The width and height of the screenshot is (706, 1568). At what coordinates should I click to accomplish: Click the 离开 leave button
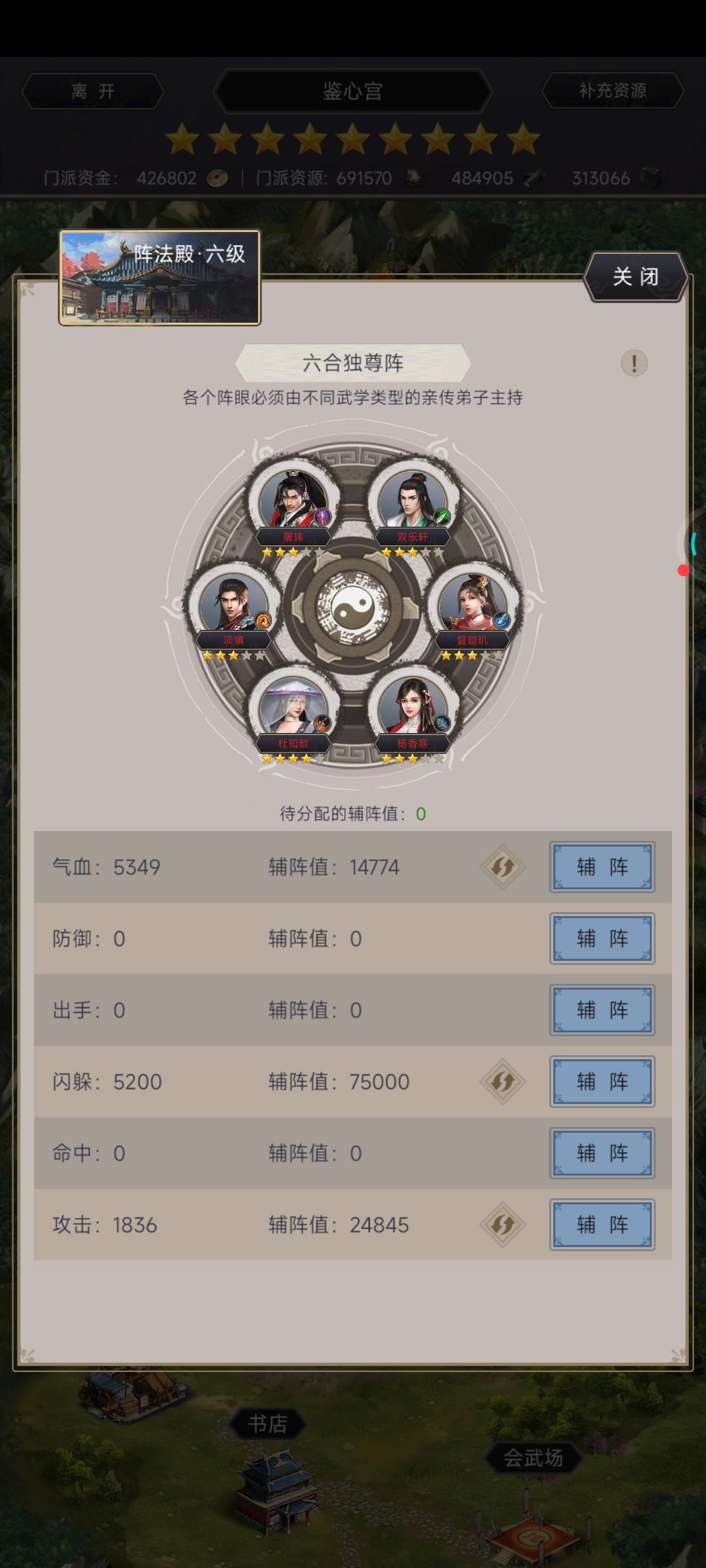(93, 91)
